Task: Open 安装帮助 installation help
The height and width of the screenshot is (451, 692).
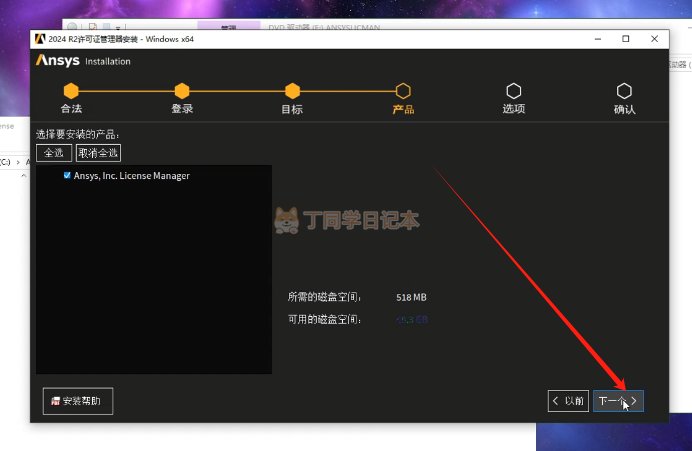Action: pyautogui.click(x=78, y=401)
